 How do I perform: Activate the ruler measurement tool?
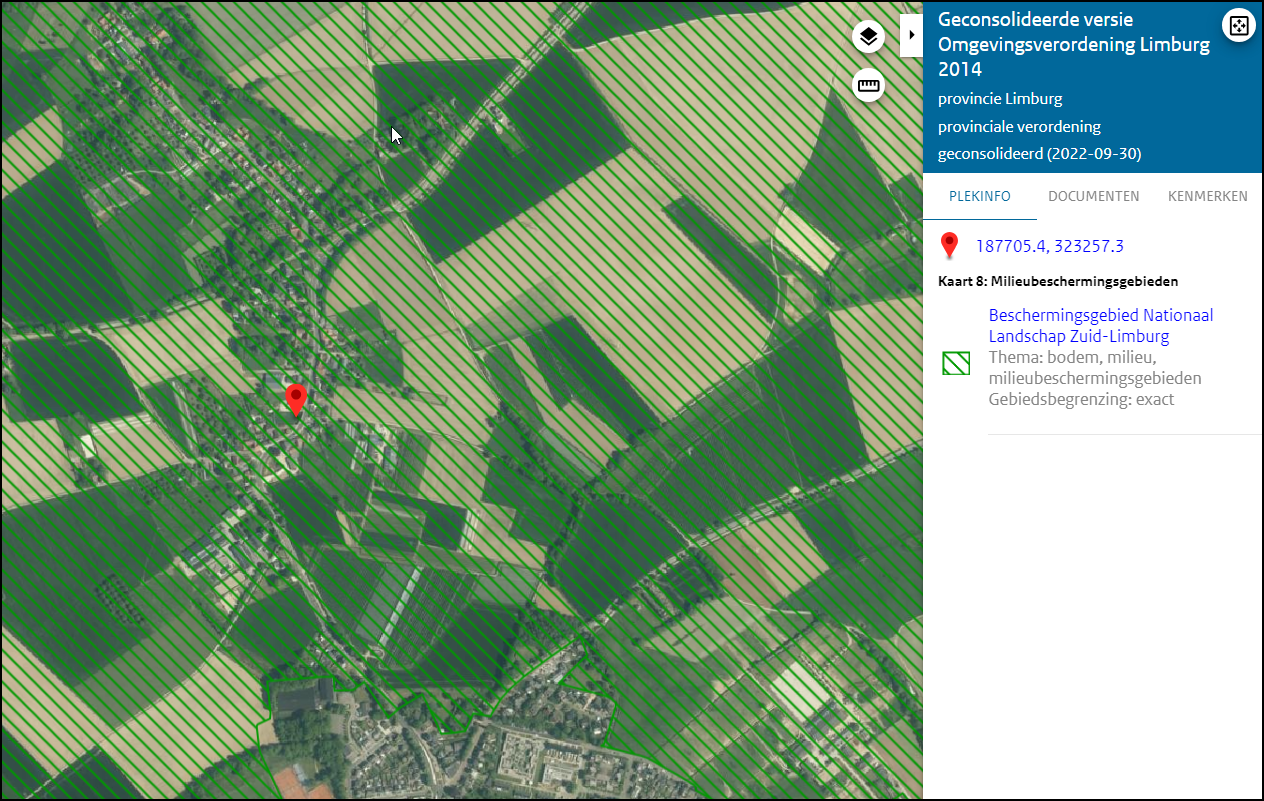pyautogui.click(x=868, y=85)
